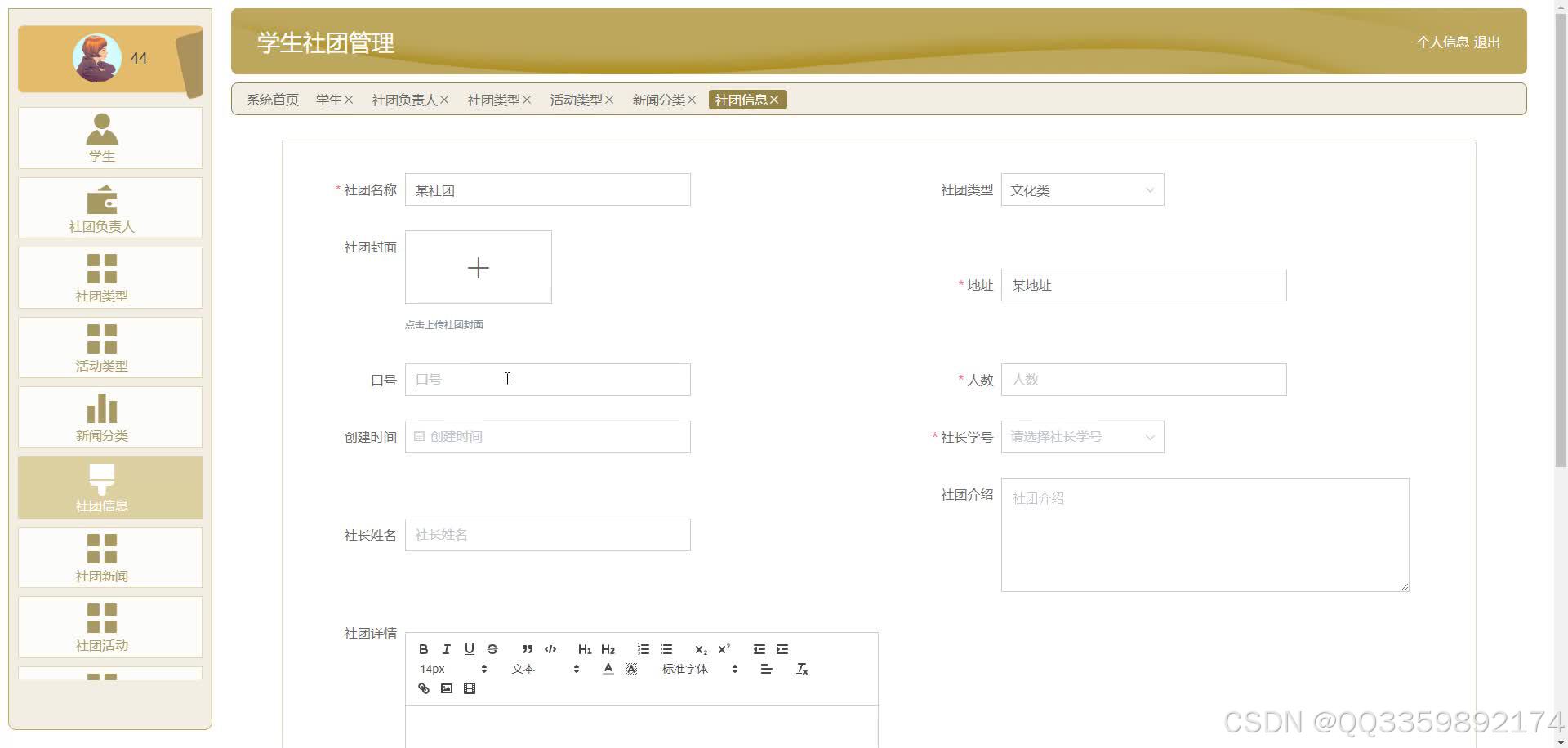Apply subscript formatting

[701, 649]
